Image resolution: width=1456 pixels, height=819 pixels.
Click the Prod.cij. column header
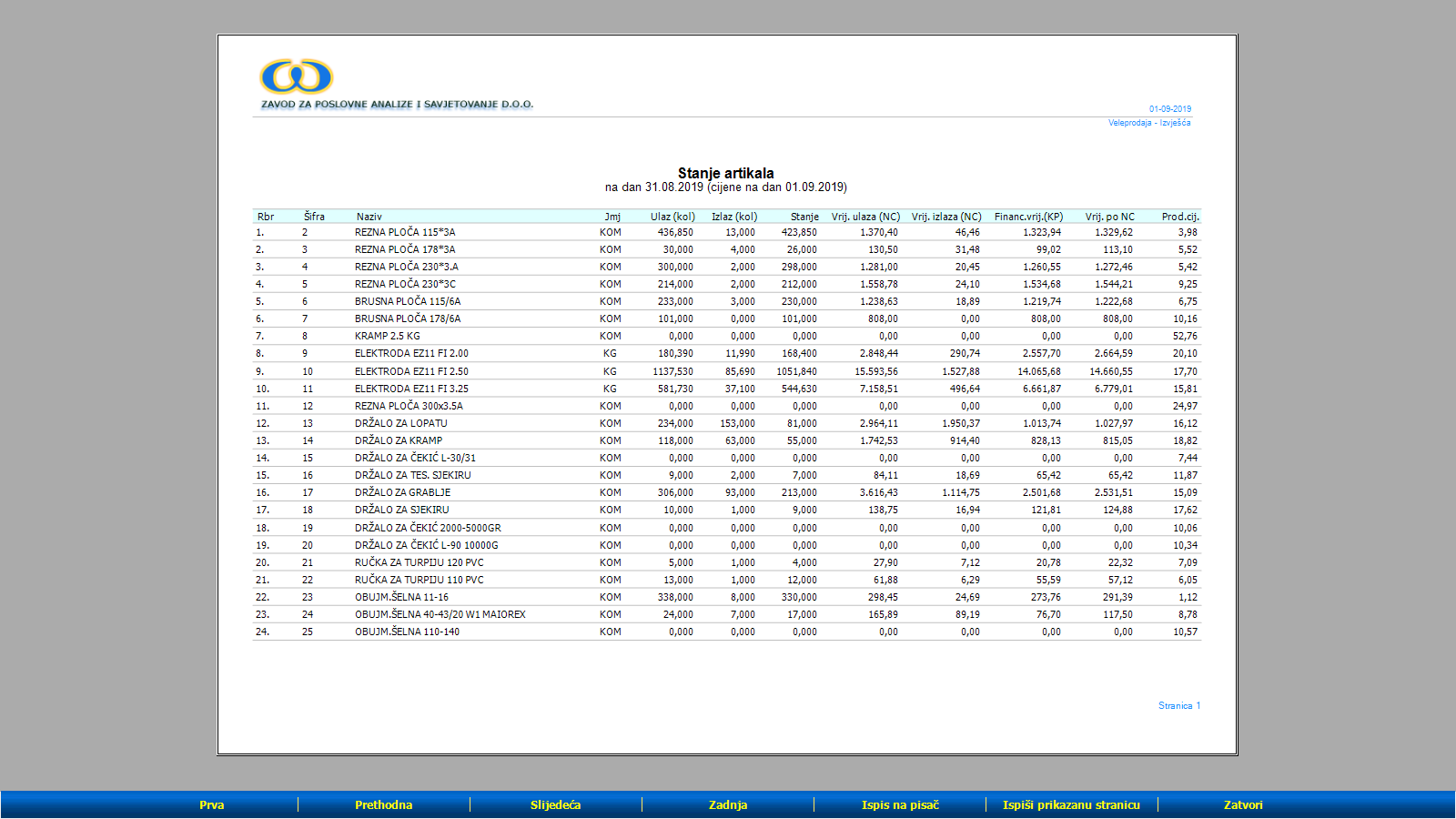point(1179,217)
